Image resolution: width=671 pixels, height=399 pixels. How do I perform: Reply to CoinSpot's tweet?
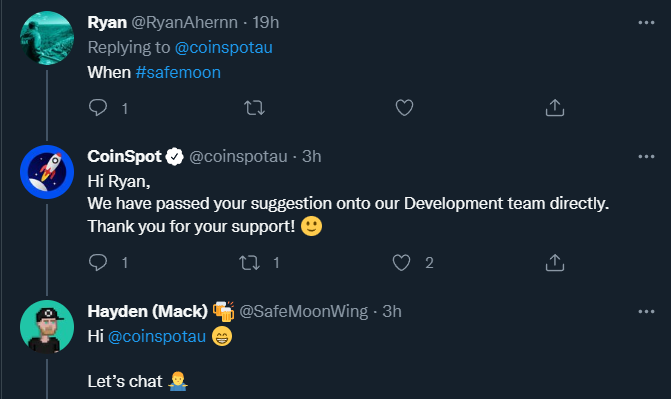(98, 262)
